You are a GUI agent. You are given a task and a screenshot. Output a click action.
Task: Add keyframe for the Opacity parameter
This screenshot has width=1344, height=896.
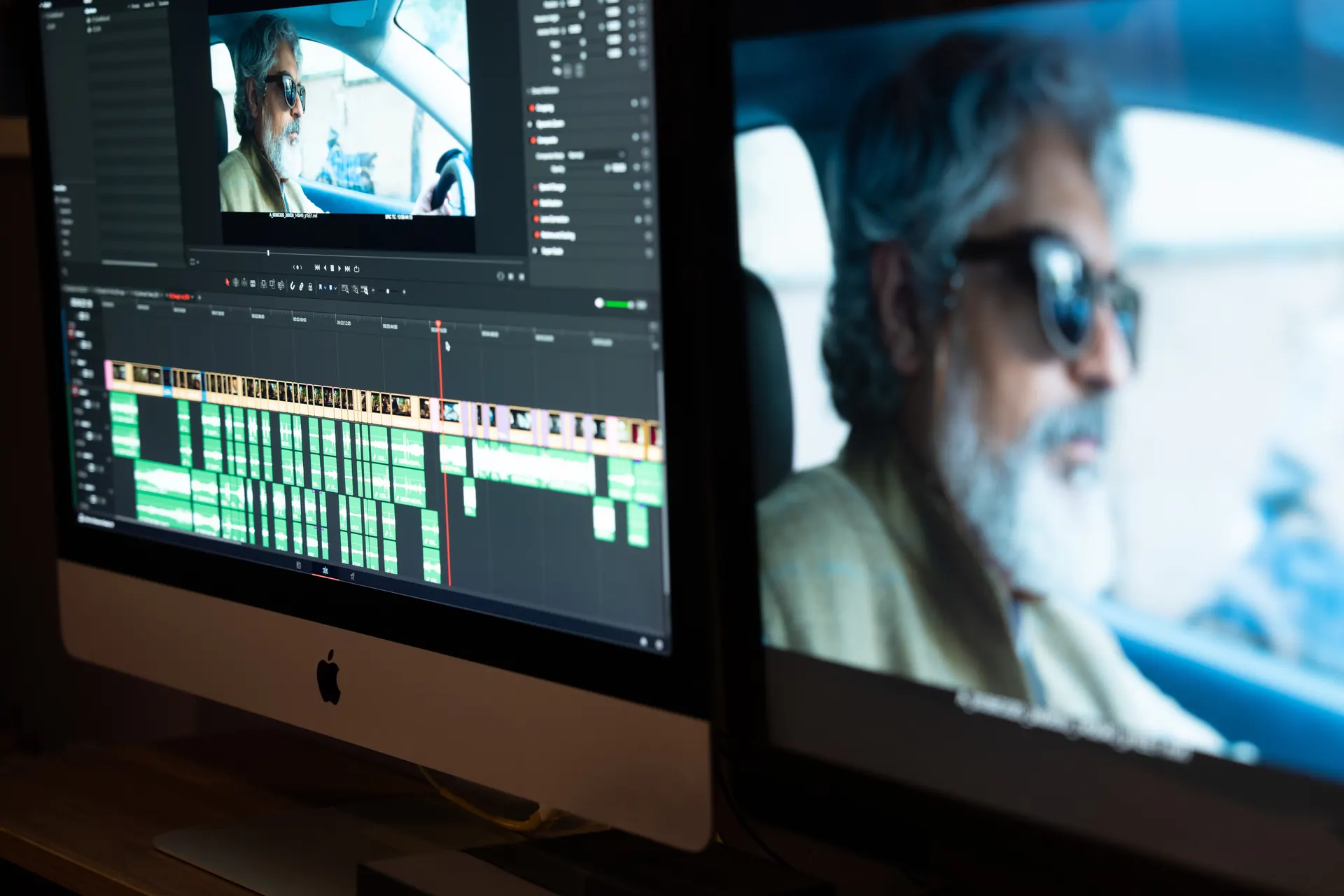tap(636, 168)
